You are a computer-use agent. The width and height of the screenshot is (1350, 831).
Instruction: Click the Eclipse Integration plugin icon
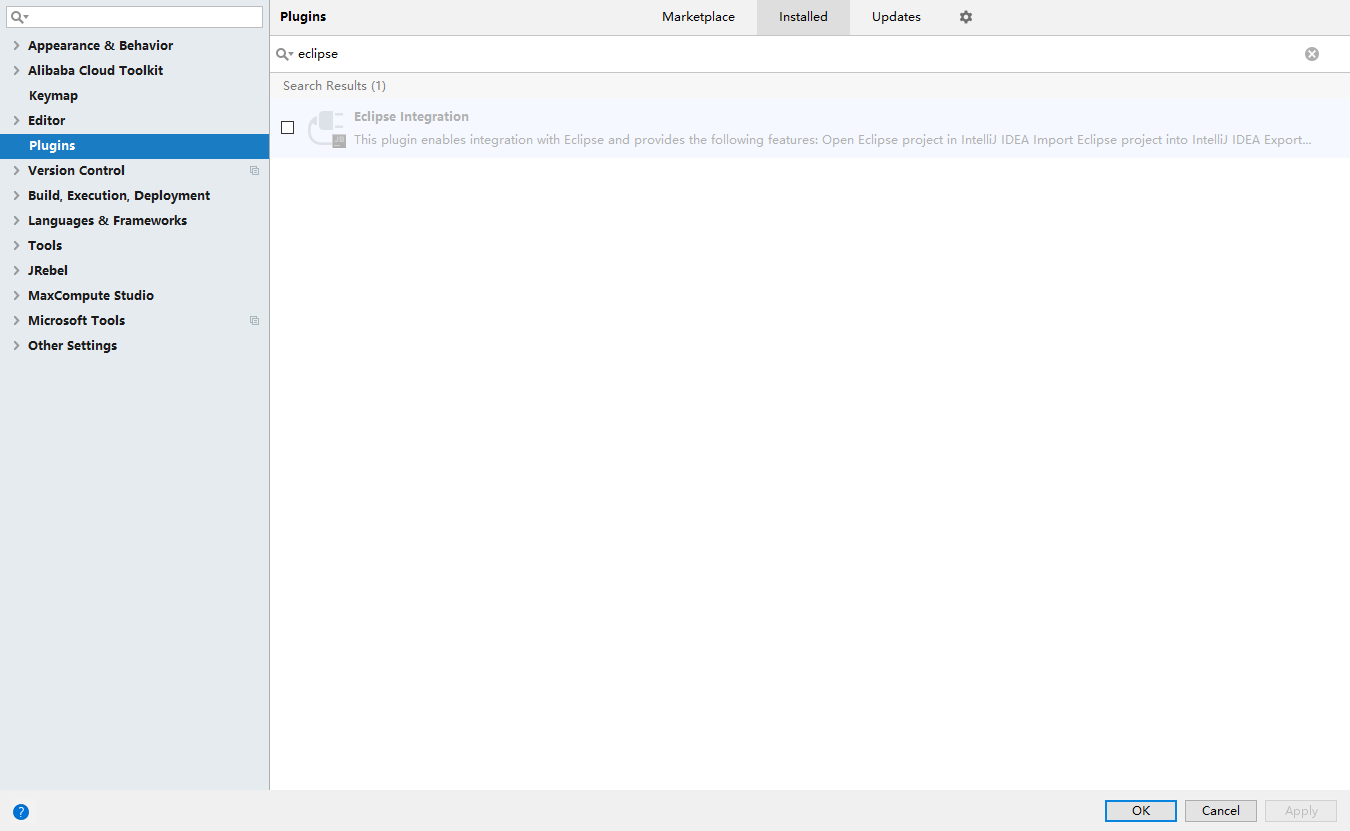326,128
